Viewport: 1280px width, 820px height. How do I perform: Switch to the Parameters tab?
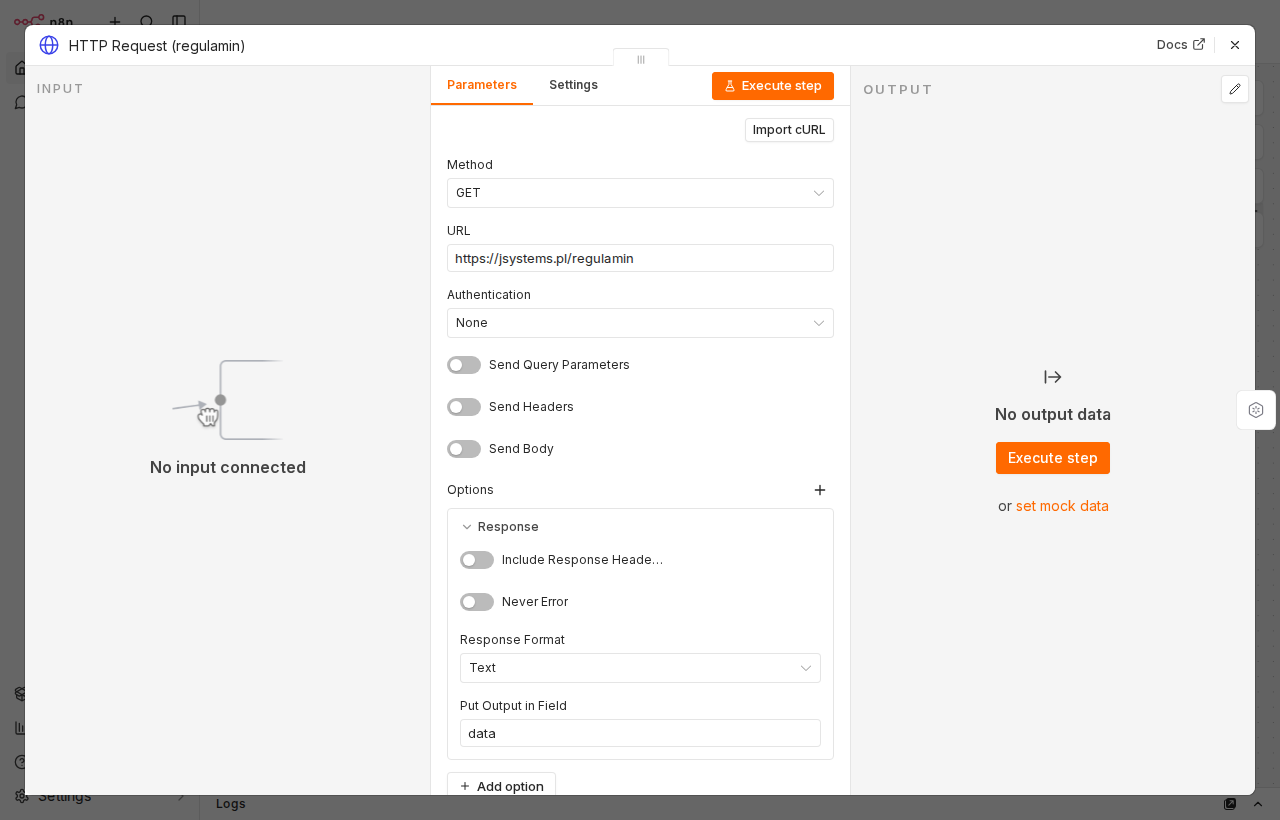pos(482,85)
